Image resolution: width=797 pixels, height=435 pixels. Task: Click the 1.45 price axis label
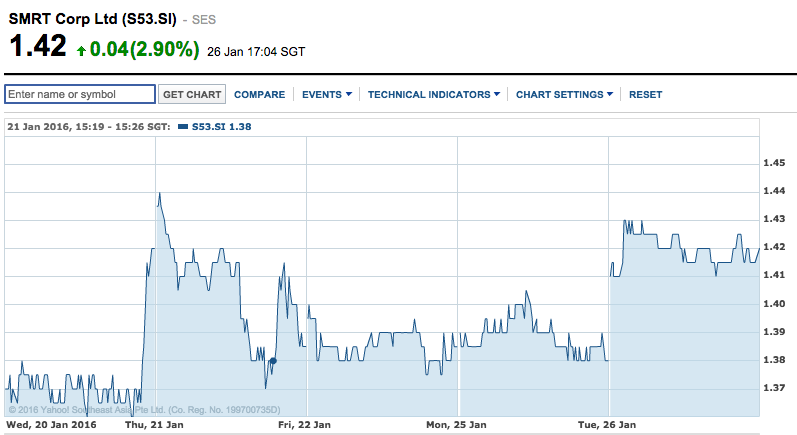click(774, 163)
